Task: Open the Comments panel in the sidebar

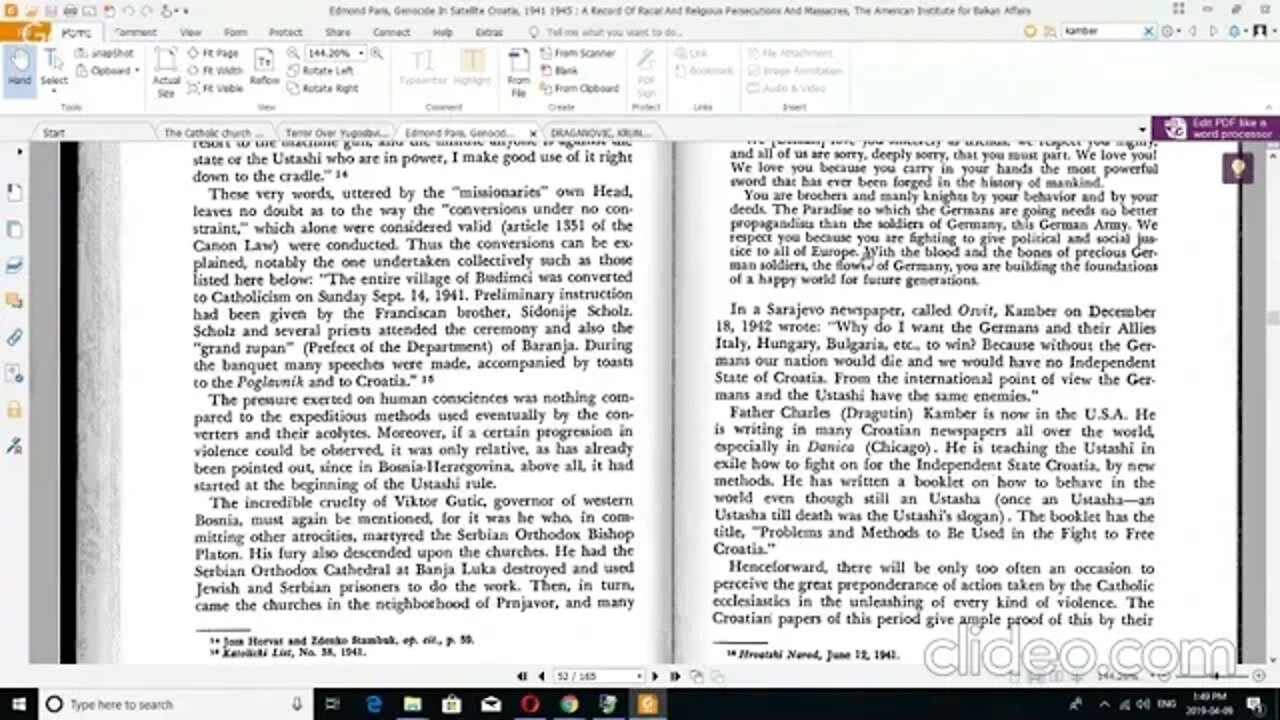Action: (x=14, y=300)
